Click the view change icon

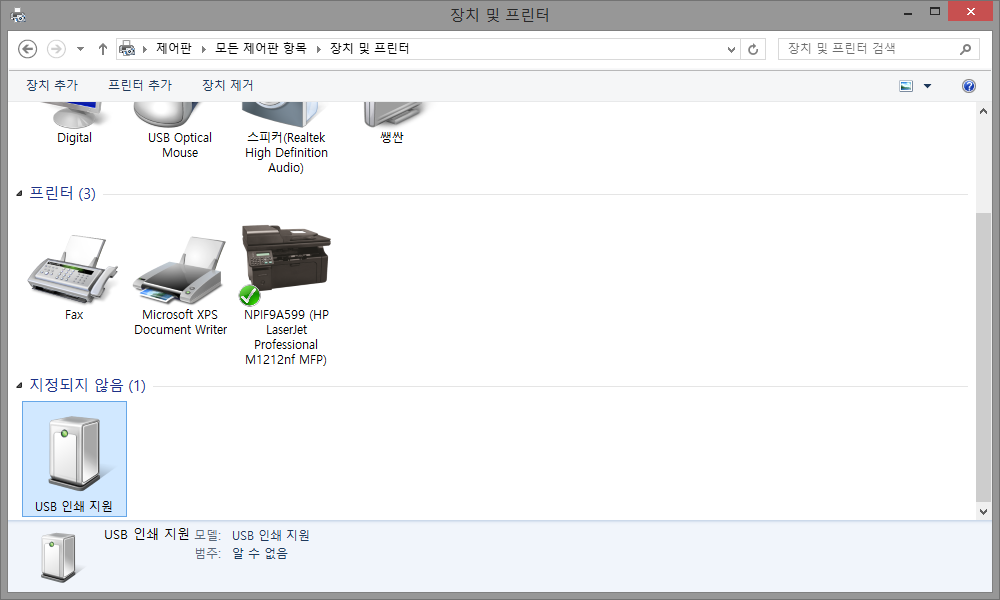pyautogui.click(x=906, y=86)
